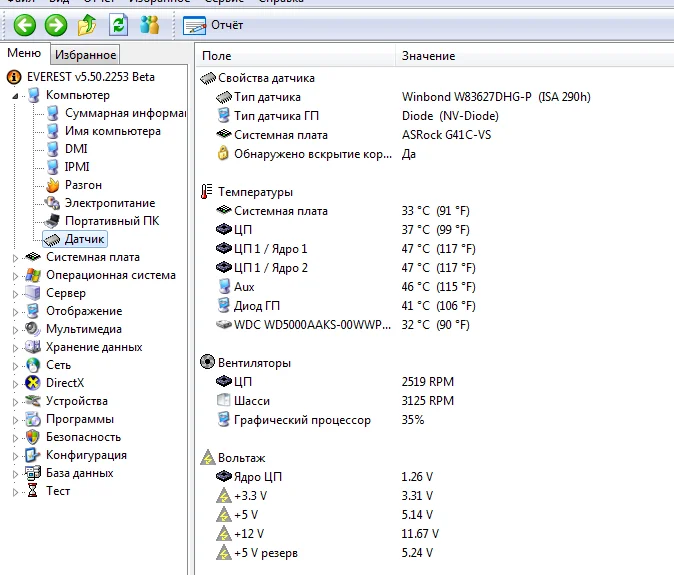This screenshot has height=575, width=674.
Task: Click the Электропитание icon
Action: (52, 203)
